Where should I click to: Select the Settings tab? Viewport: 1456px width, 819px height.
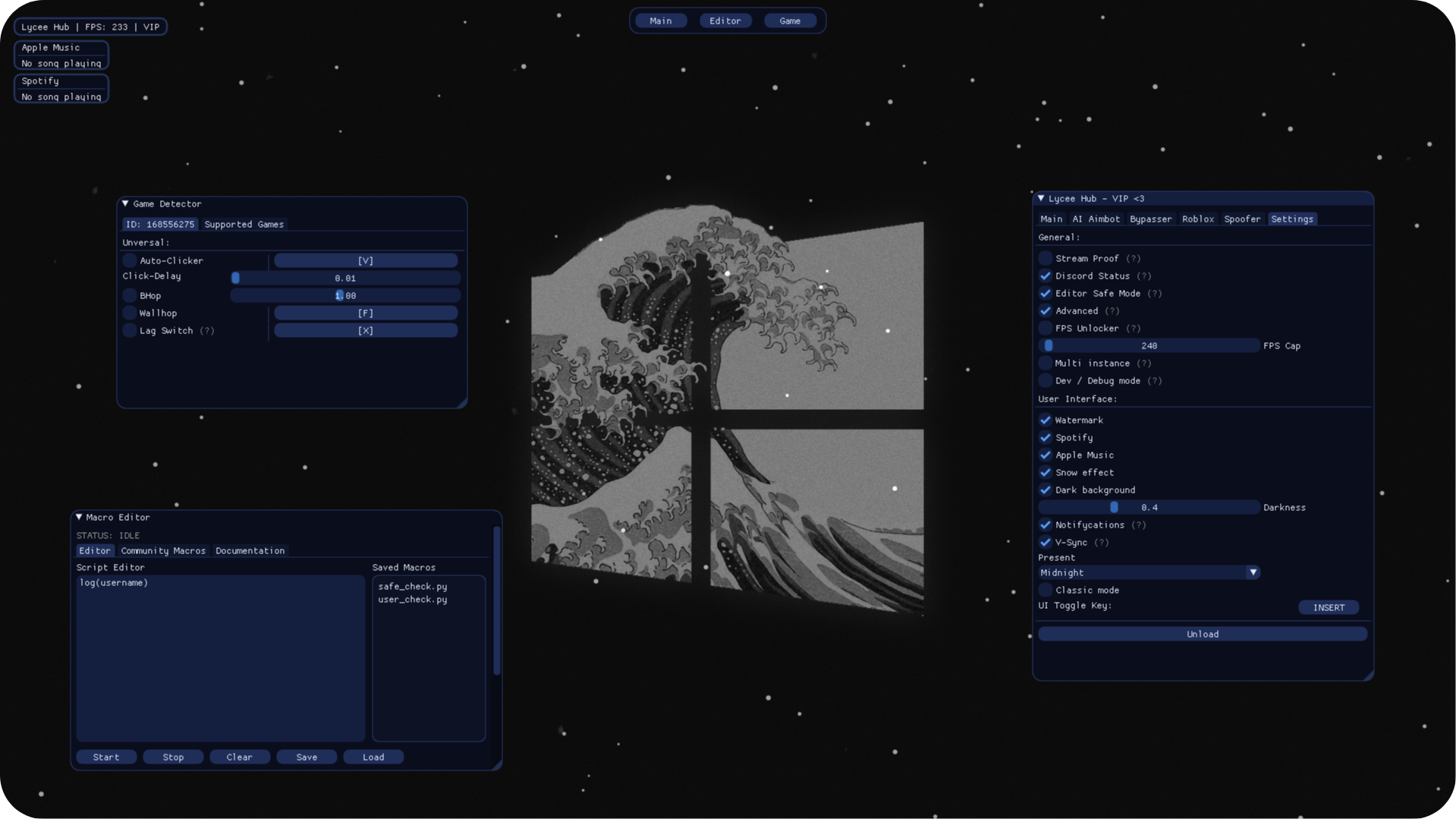coord(1292,219)
